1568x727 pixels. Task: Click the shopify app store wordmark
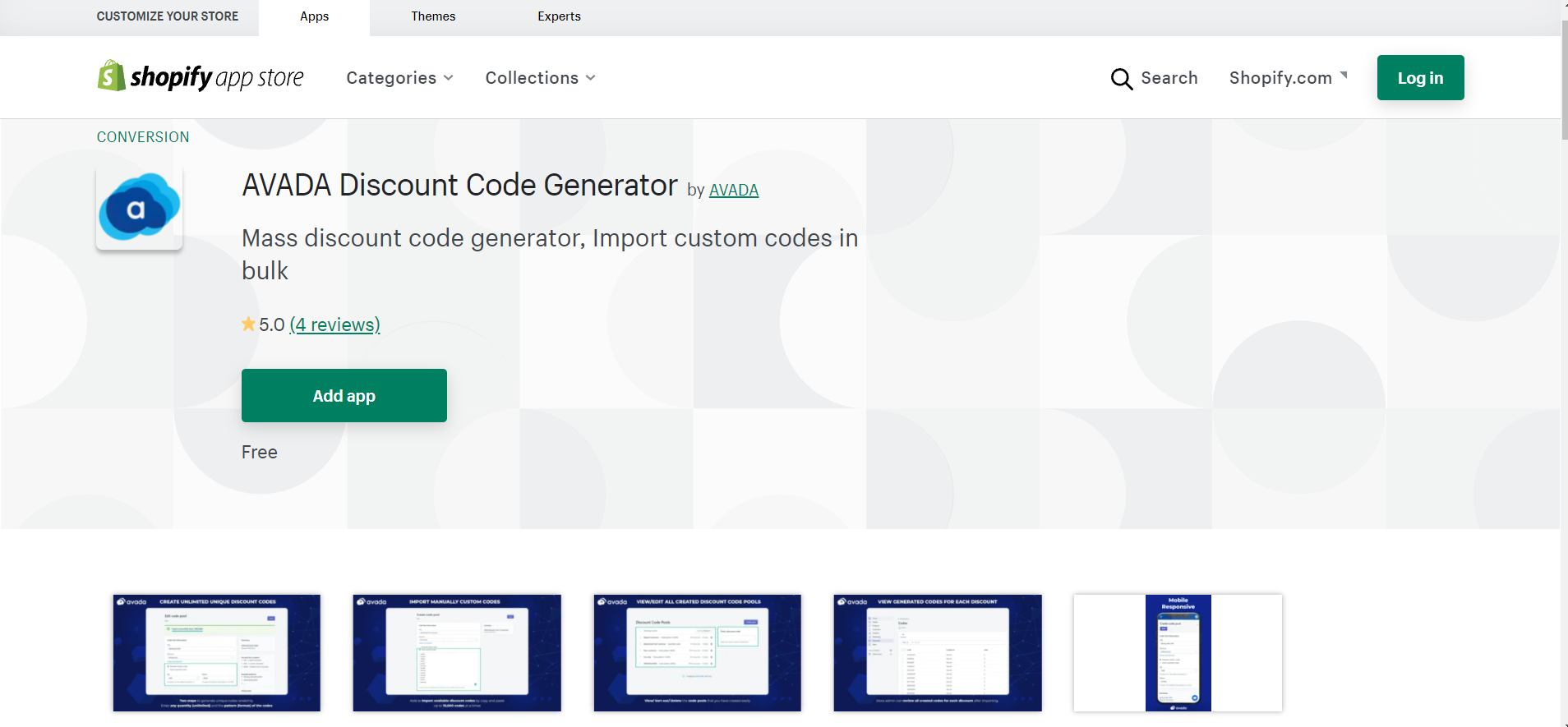pyautogui.click(x=217, y=78)
